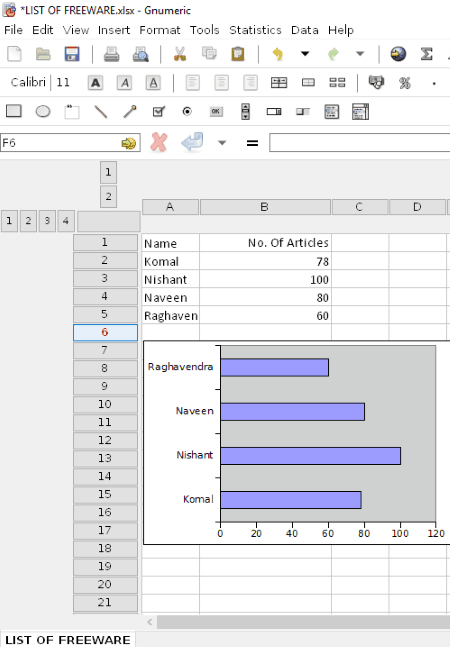Create a checkbox with the checkbox tool
This screenshot has height=647, width=450.
point(159,111)
